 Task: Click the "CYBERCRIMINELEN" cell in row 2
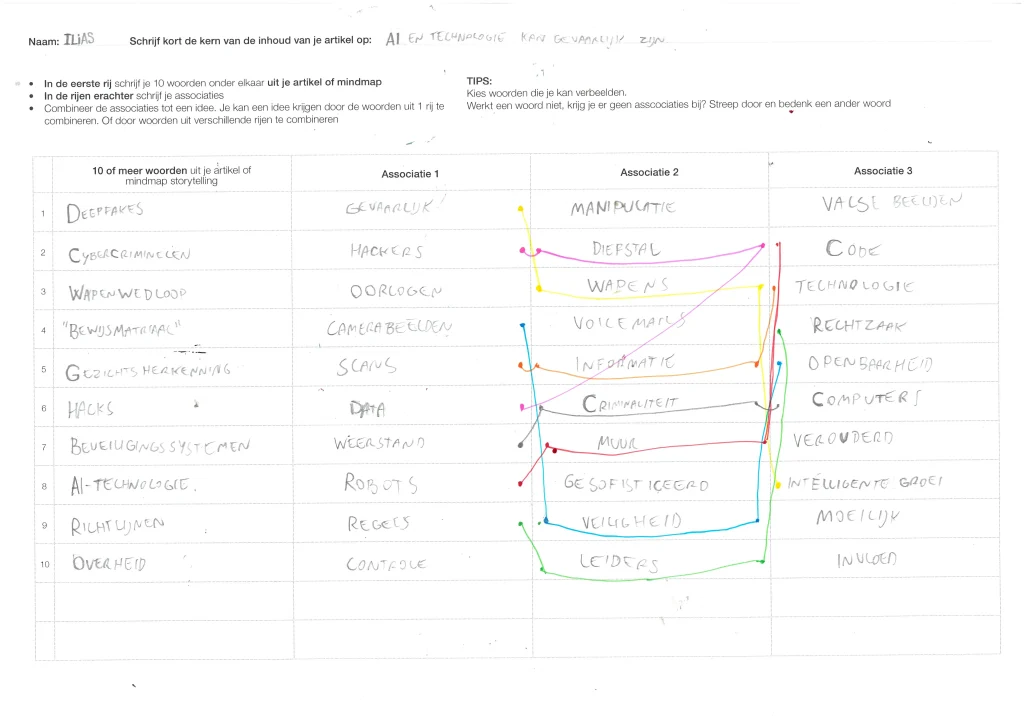point(128,254)
